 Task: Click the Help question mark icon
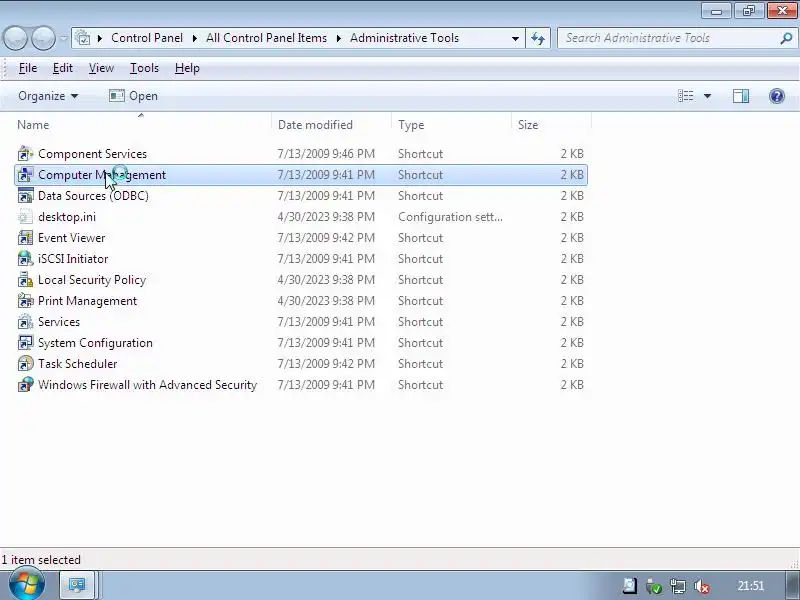click(x=777, y=96)
